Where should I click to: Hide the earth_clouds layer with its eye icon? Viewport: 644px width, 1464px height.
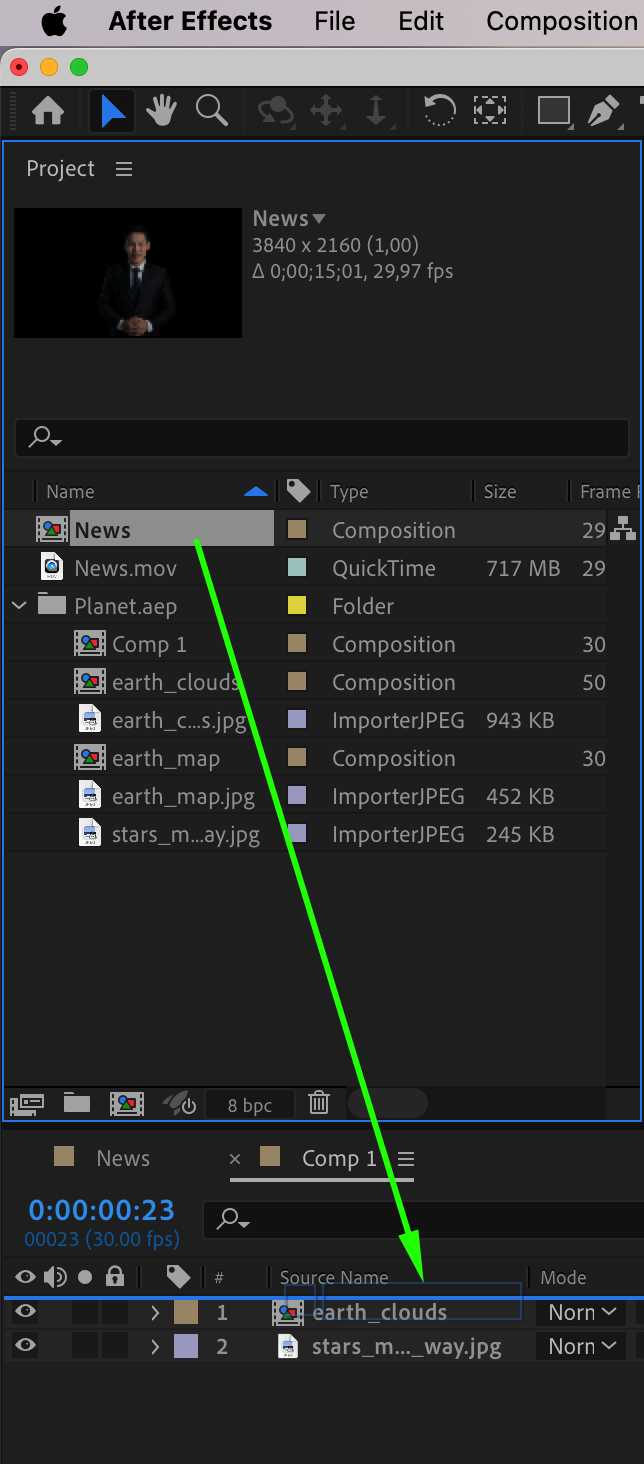coord(26,1312)
